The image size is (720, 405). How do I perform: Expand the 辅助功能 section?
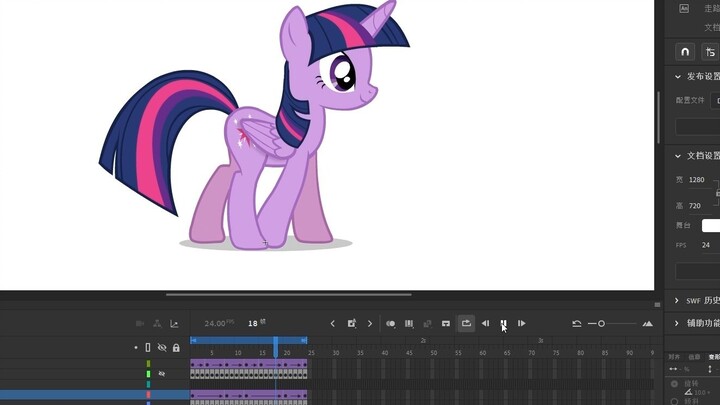tap(677, 323)
